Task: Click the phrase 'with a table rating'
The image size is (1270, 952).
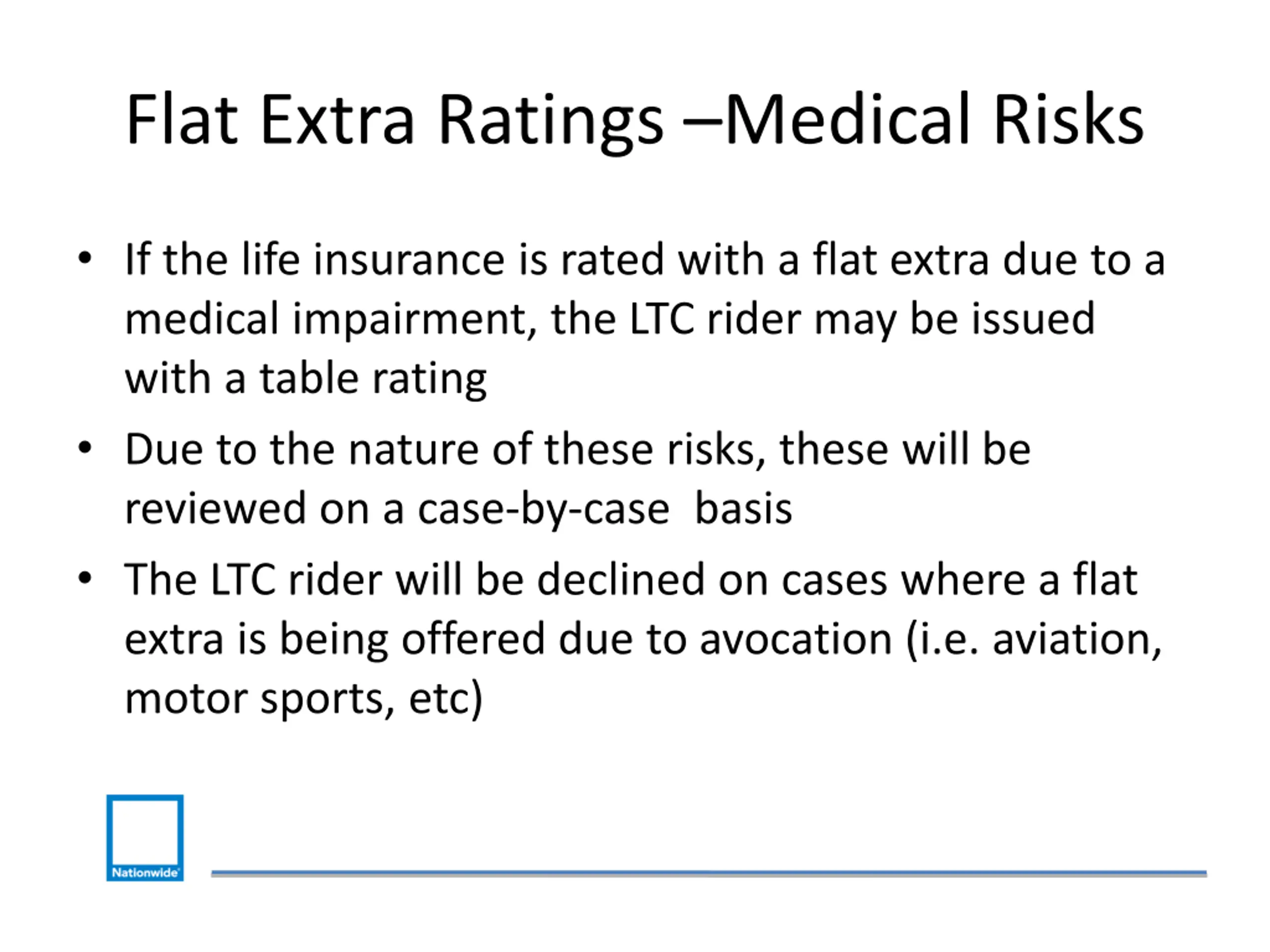Action: pyautogui.click(x=306, y=378)
